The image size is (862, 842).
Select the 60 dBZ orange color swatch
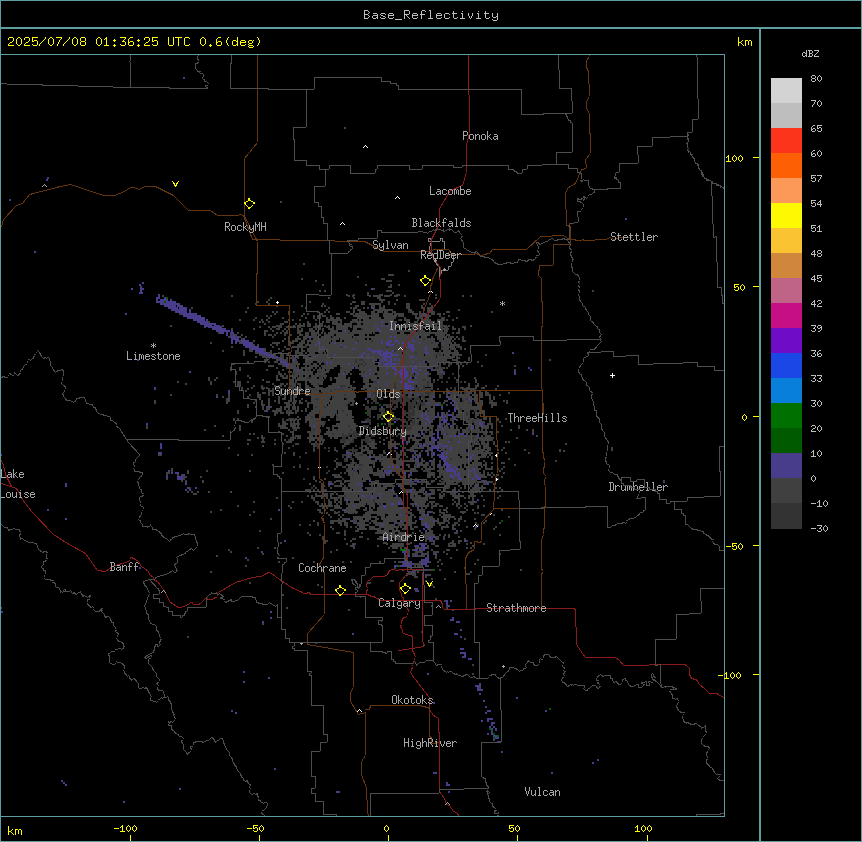click(786, 166)
